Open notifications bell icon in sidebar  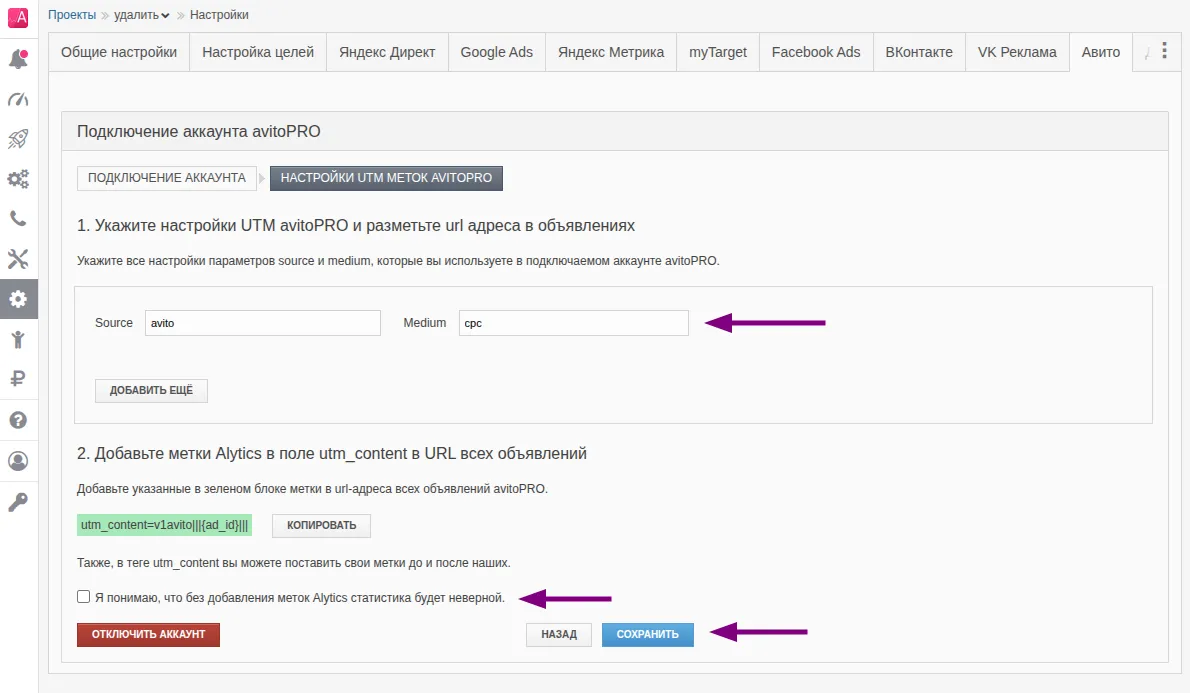tap(18, 58)
